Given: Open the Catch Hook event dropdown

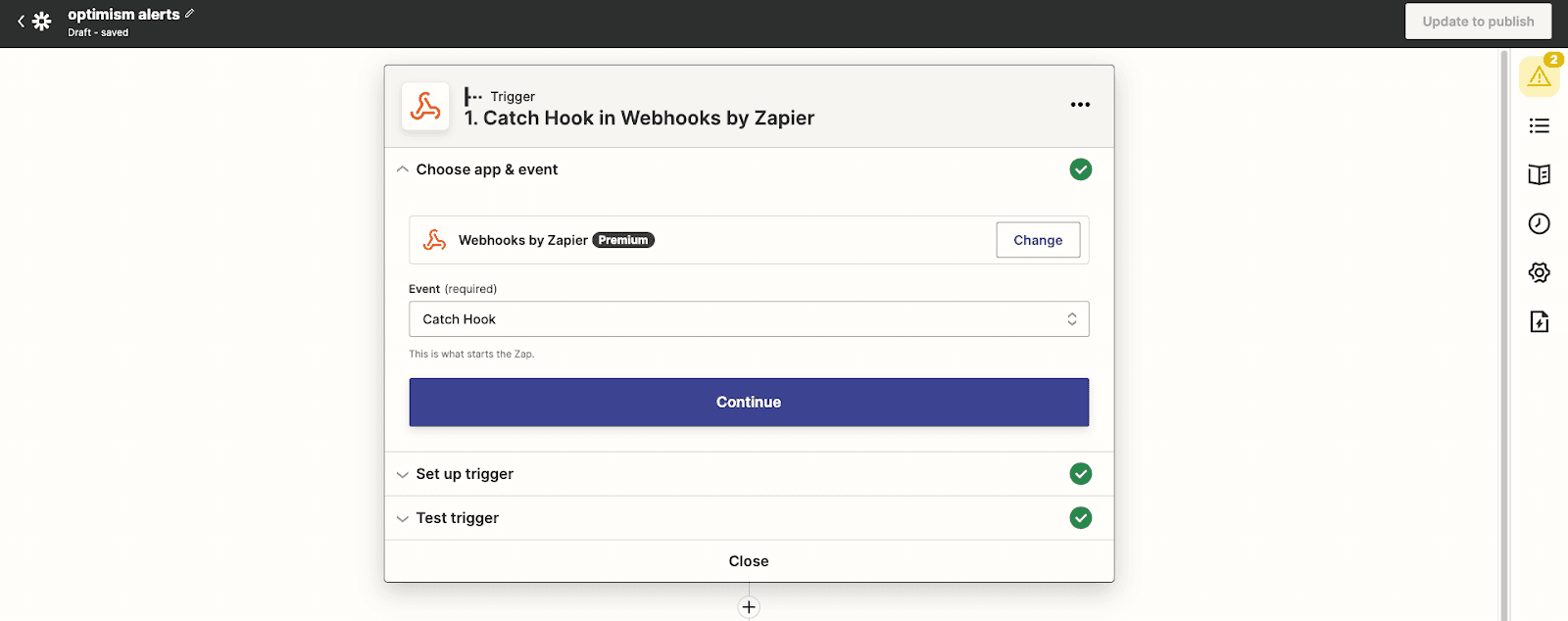Looking at the screenshot, I should click(748, 319).
